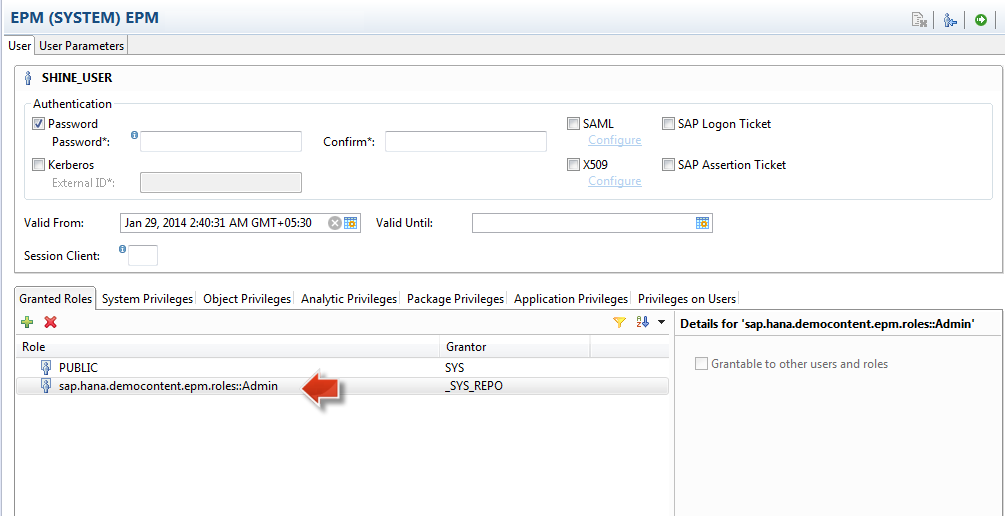Click the SHINE_USER name heading

click(x=77, y=78)
